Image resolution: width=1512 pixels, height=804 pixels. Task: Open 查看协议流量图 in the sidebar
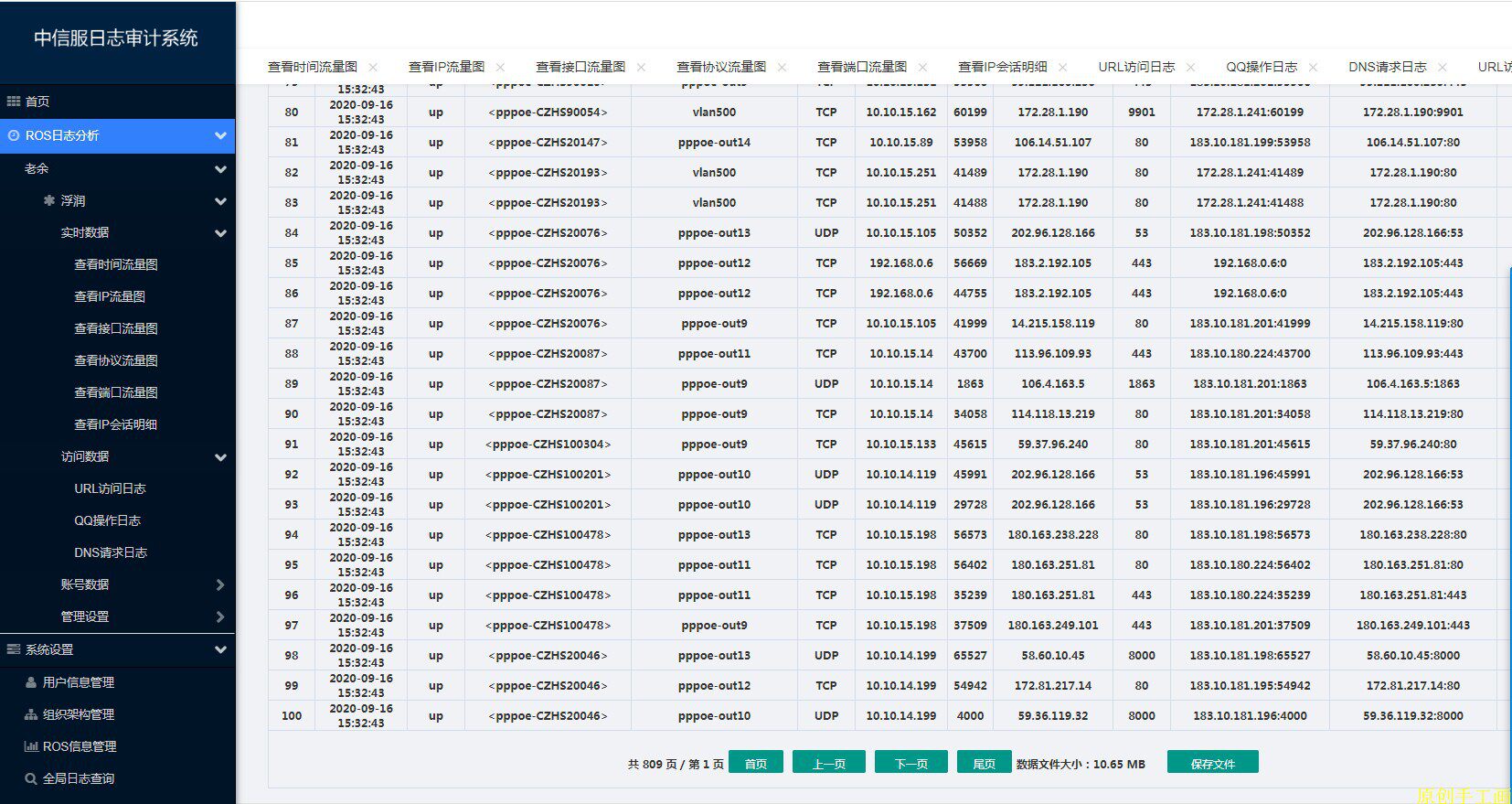[x=116, y=360]
